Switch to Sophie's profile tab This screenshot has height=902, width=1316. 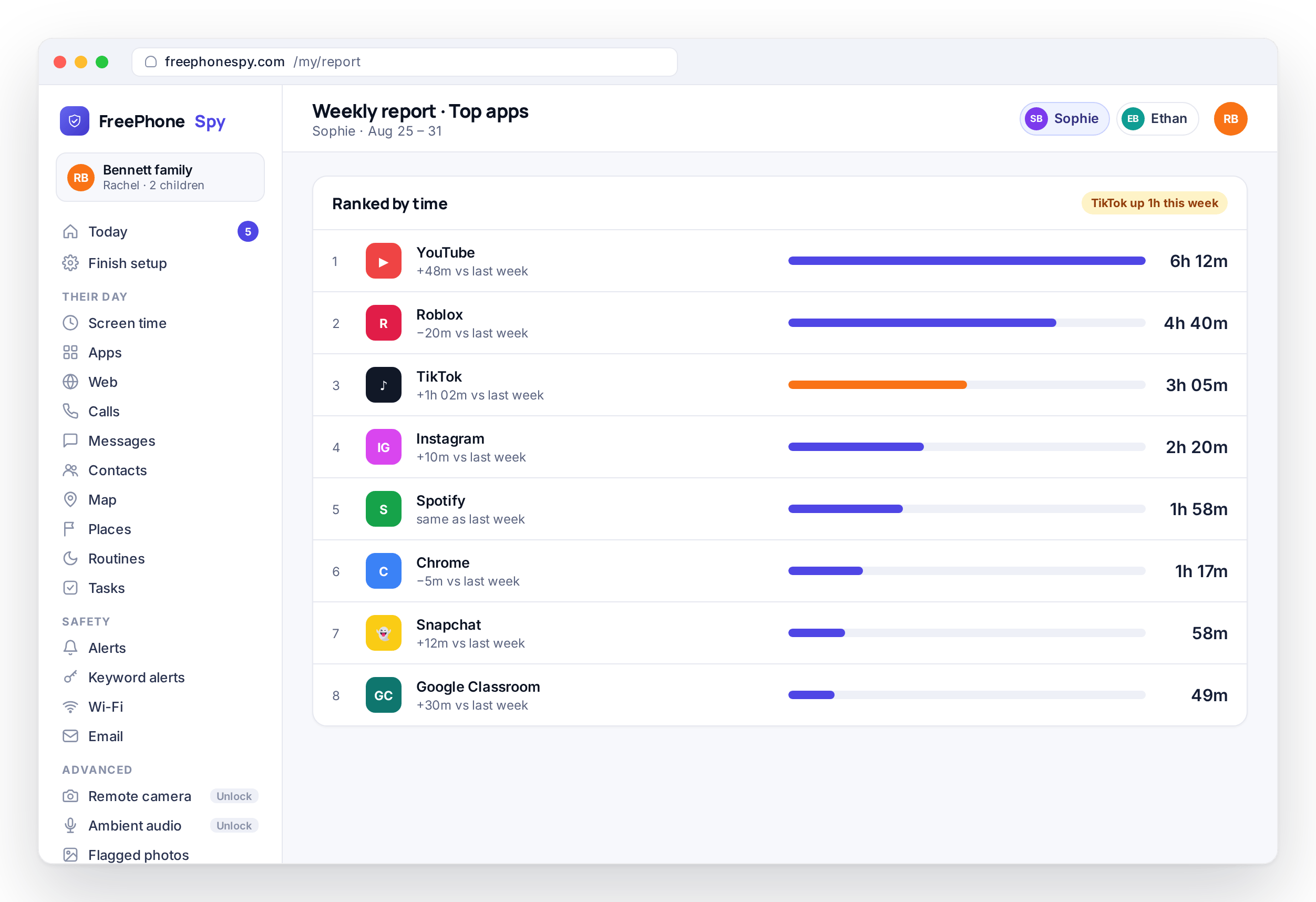(1064, 119)
